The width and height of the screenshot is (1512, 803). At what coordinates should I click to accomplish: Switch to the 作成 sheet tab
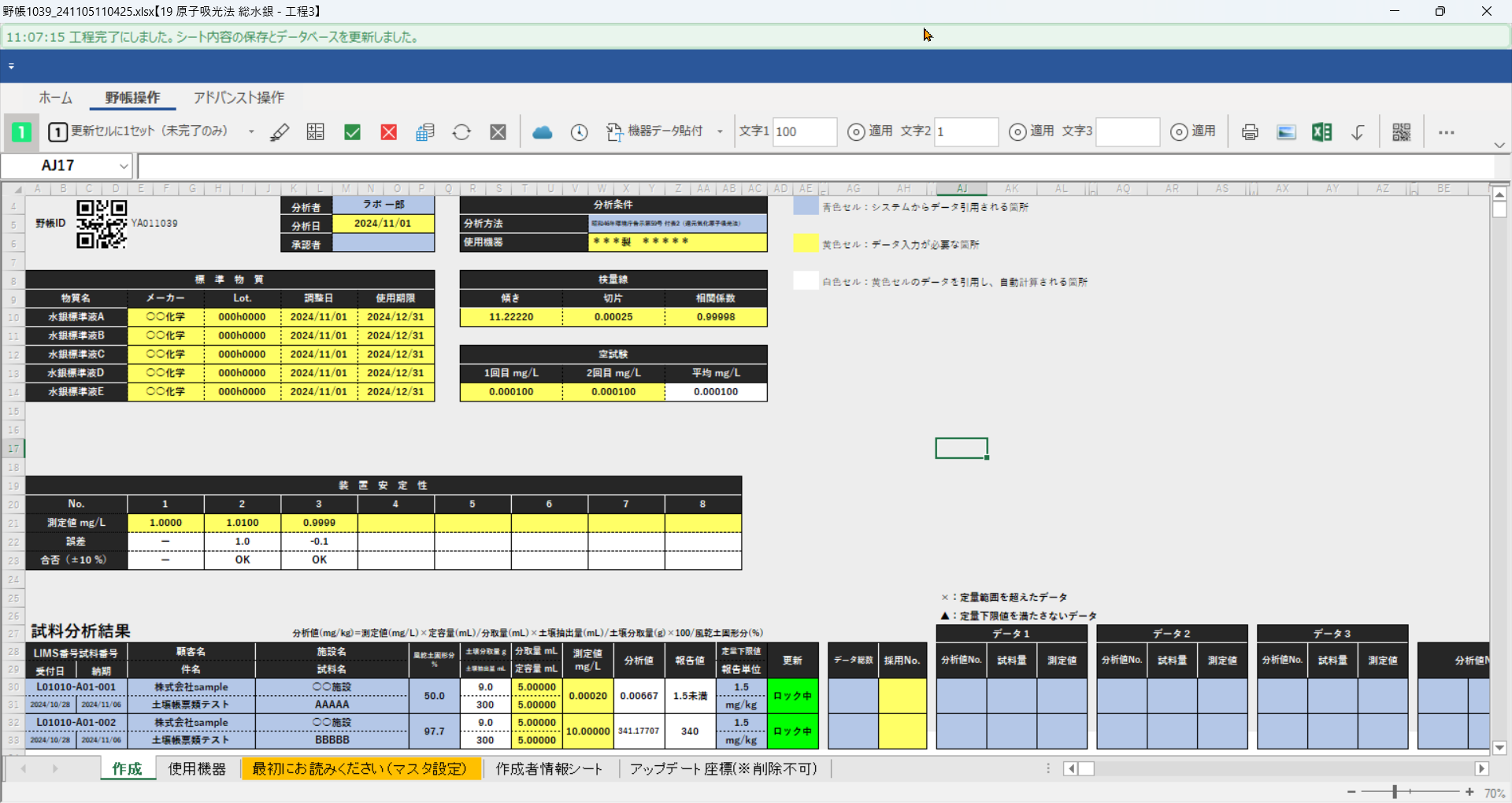(127, 769)
